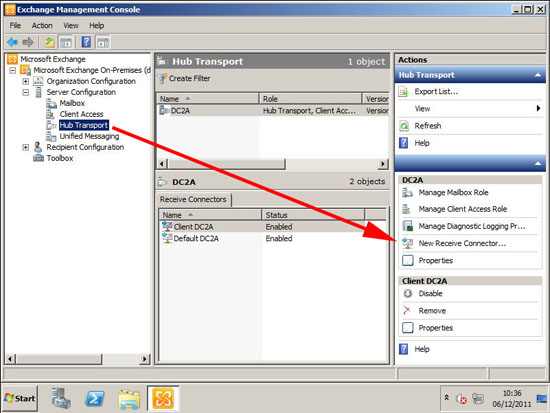The height and width of the screenshot is (413, 550).
Task: Click Enabled status of Default DC2A
Action: [279, 239]
